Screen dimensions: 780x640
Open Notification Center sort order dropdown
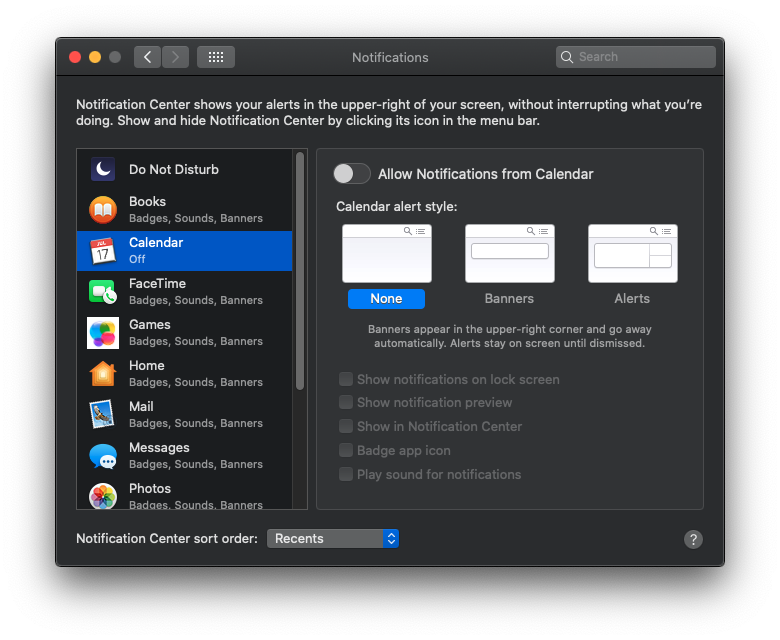point(333,539)
